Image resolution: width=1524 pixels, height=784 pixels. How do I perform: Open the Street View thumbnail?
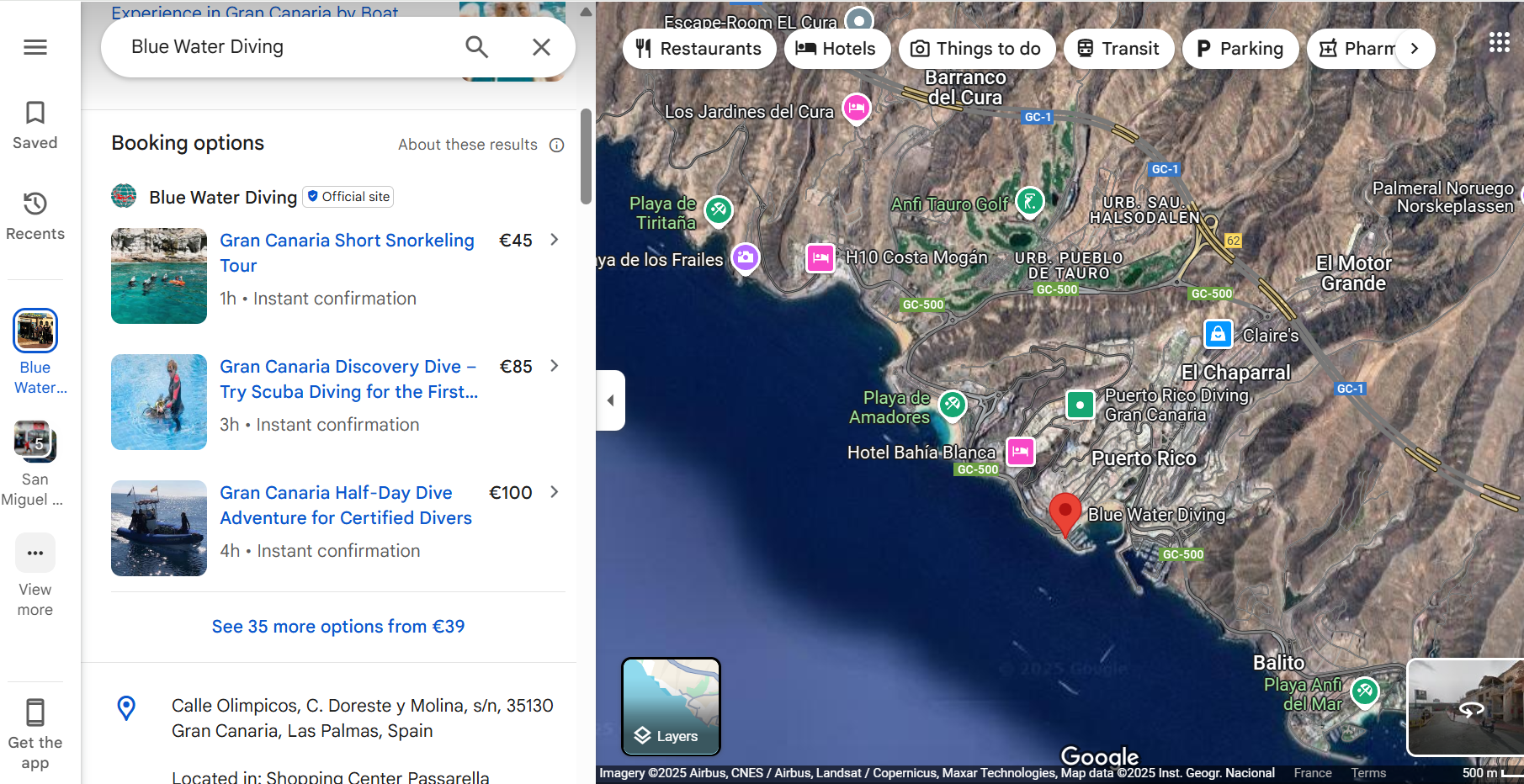coord(1465,707)
